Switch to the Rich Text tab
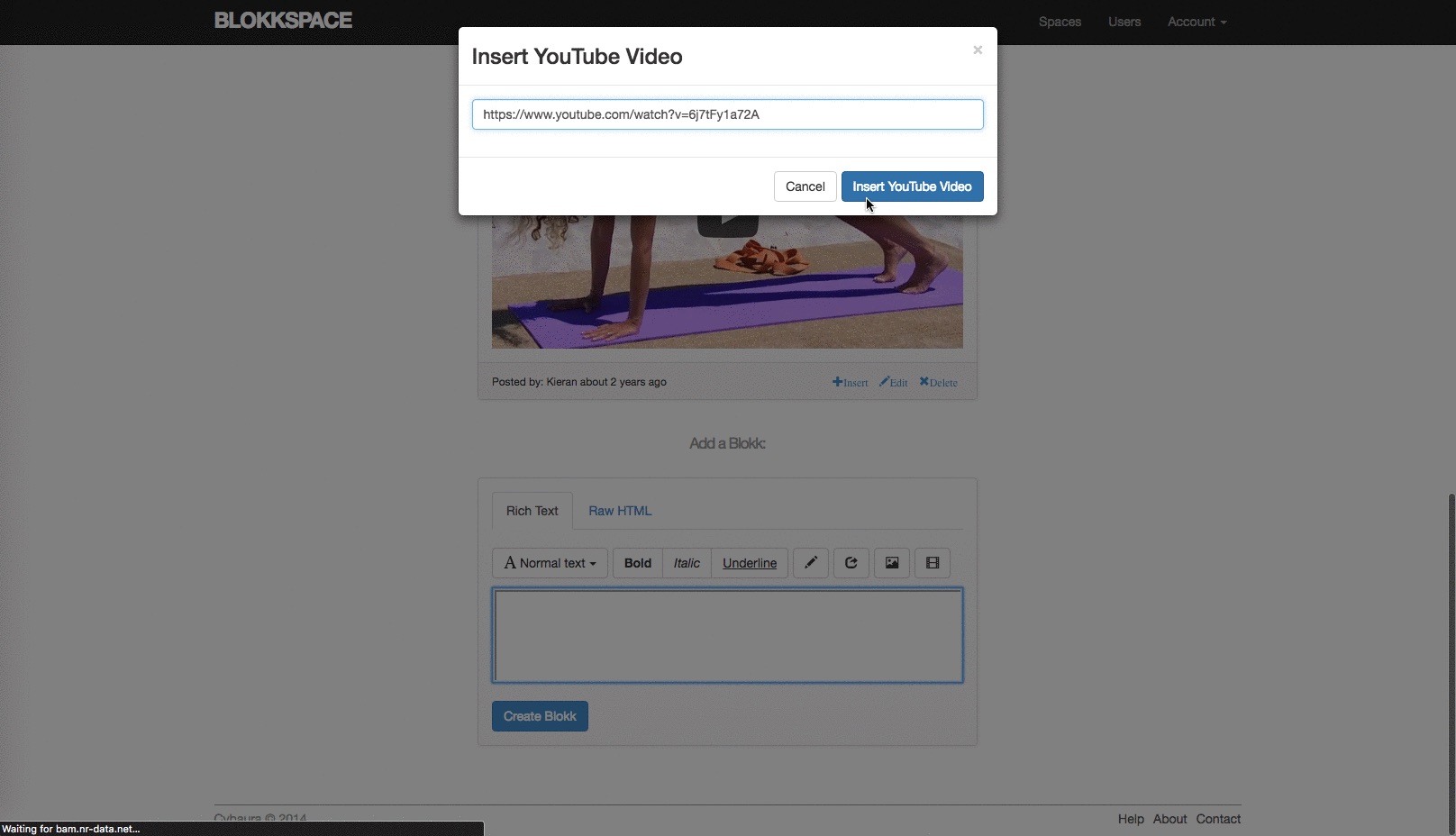The height and width of the screenshot is (836, 1456). pos(532,511)
